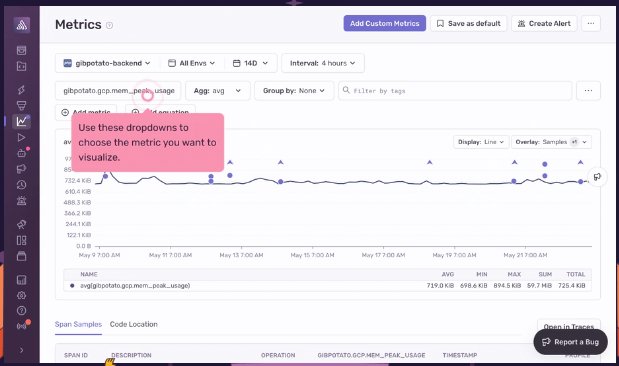The height and width of the screenshot is (366, 619).
Task: Click the feedback megaphone icon right of chart
Action: [x=597, y=176]
